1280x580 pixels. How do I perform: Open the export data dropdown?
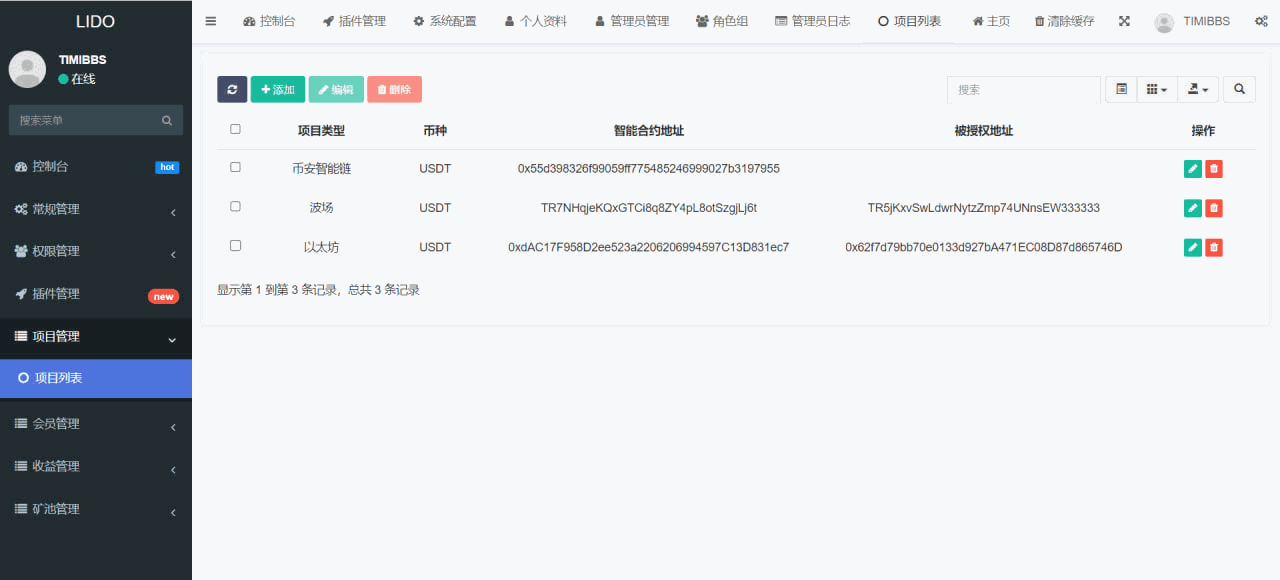(x=1198, y=89)
